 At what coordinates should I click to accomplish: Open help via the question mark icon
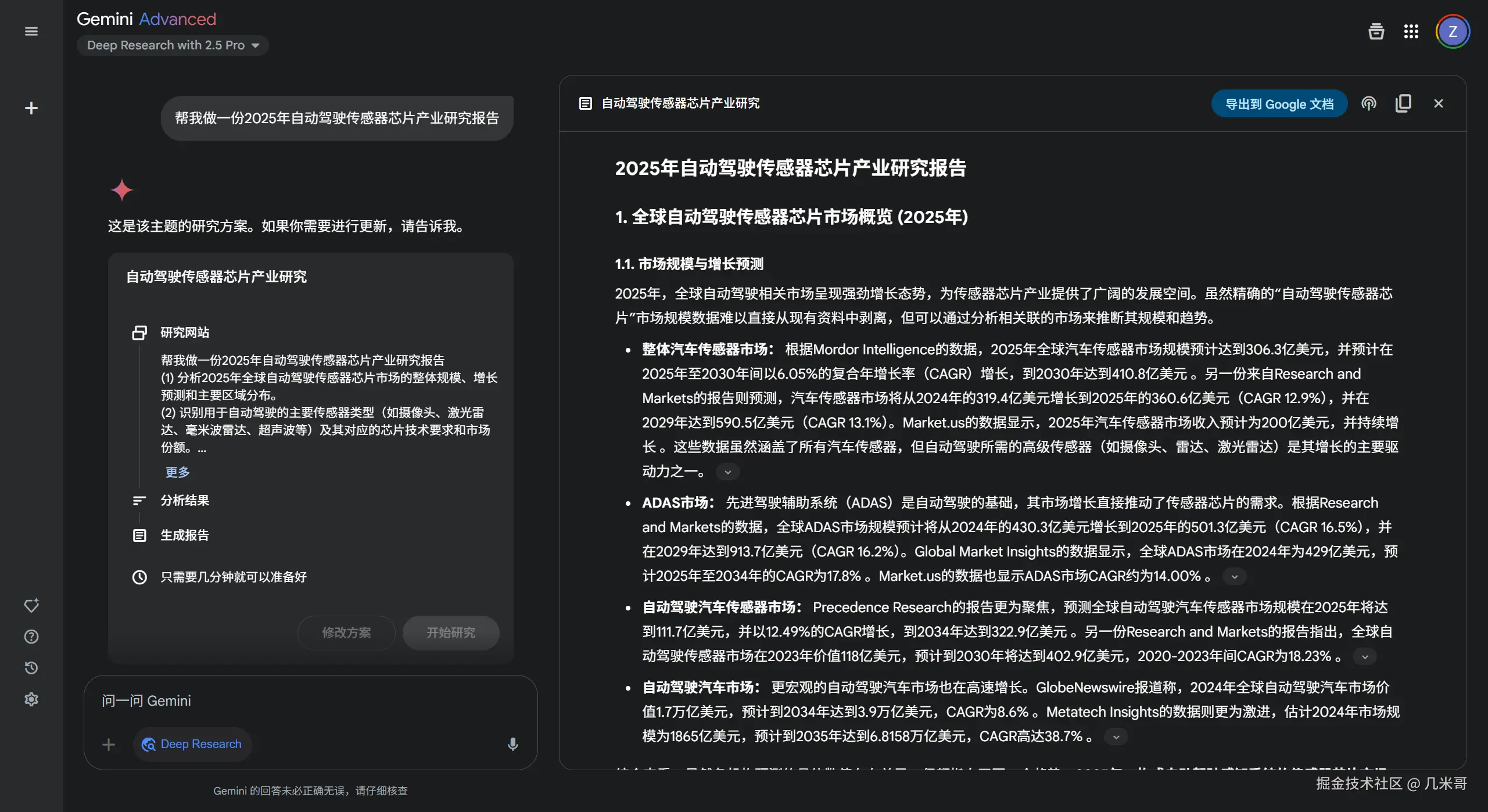click(31, 637)
